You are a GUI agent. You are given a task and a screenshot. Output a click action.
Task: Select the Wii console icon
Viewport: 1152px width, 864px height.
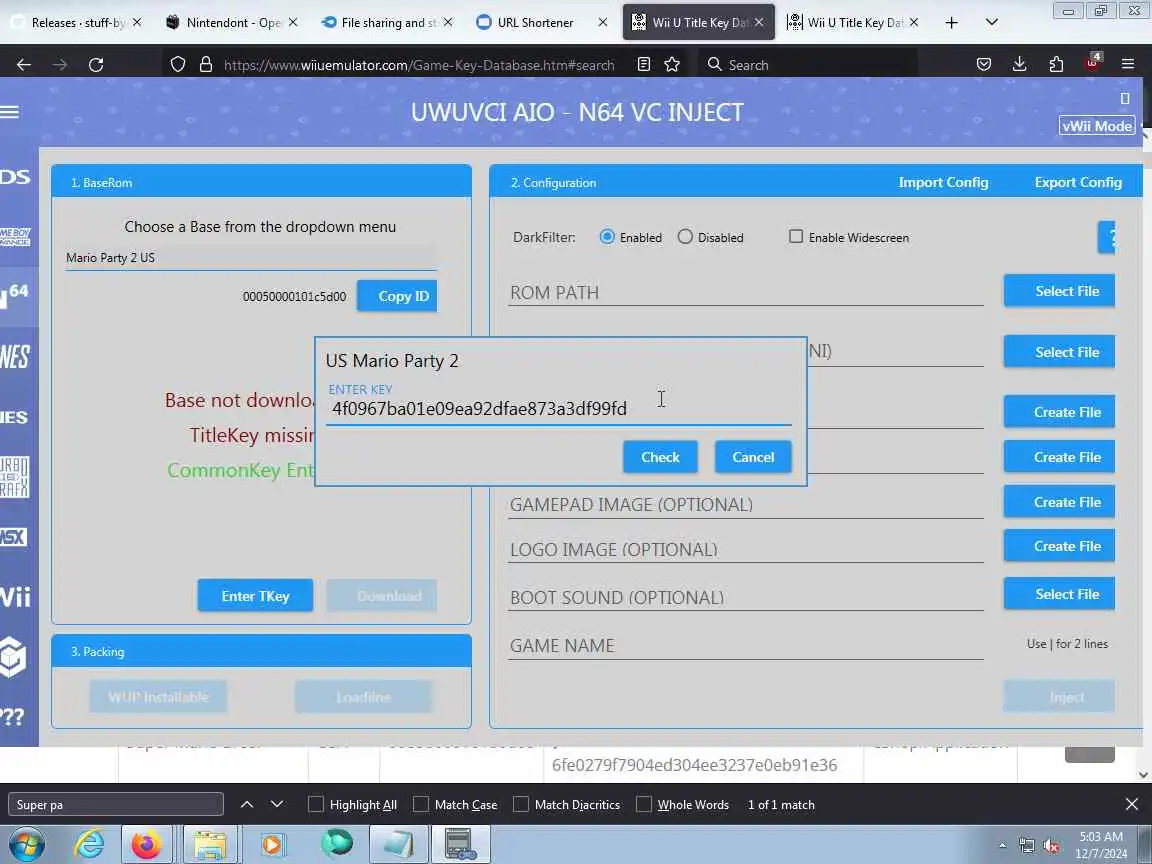tap(15, 596)
